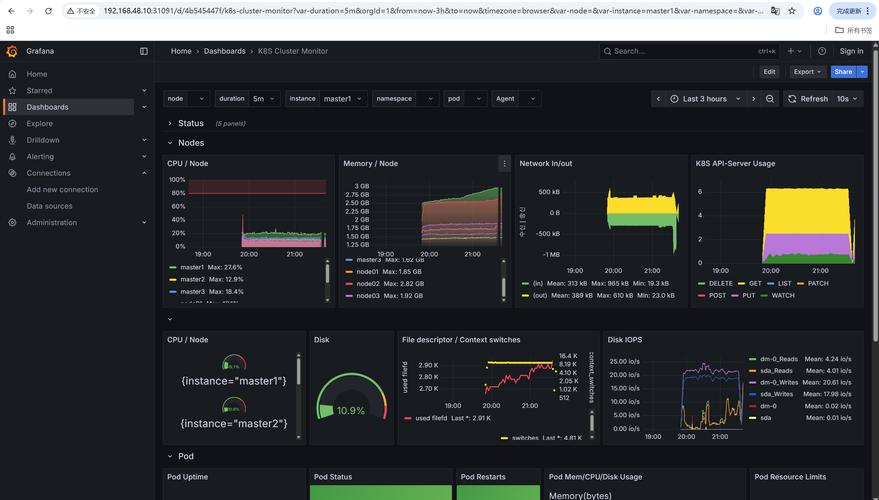Open Memory / Node panel menu dots

click(504, 164)
